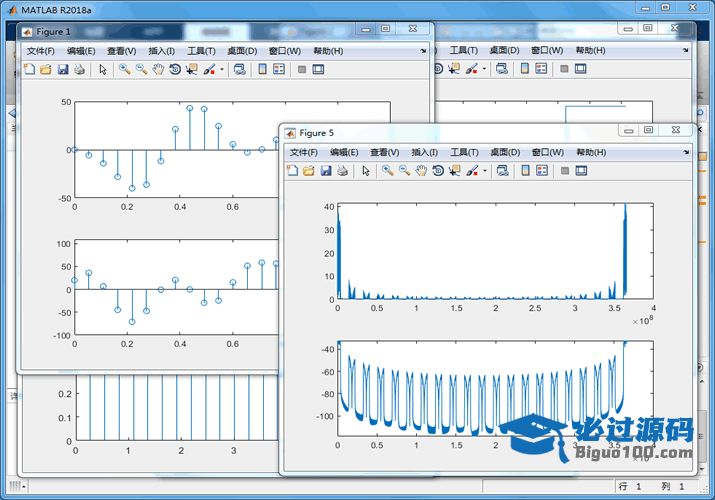Select Zoom Out tool in Figure 5
The image size is (715, 500).
404,171
